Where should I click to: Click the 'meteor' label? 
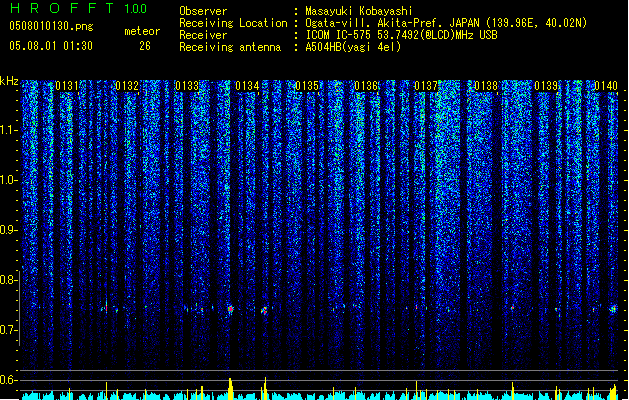[x=142, y=31]
